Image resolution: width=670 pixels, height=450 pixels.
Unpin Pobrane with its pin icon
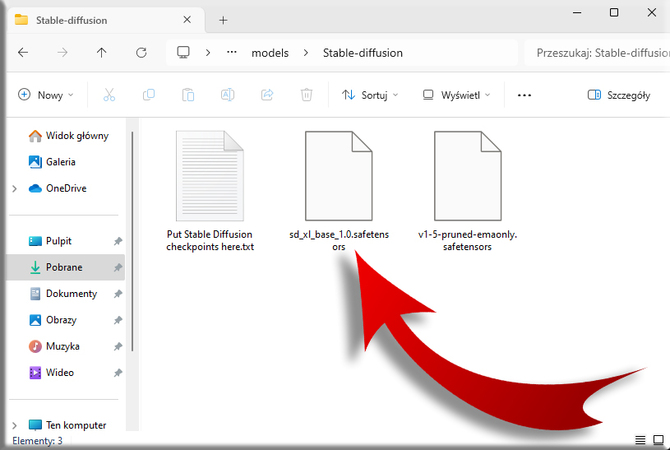click(x=118, y=268)
